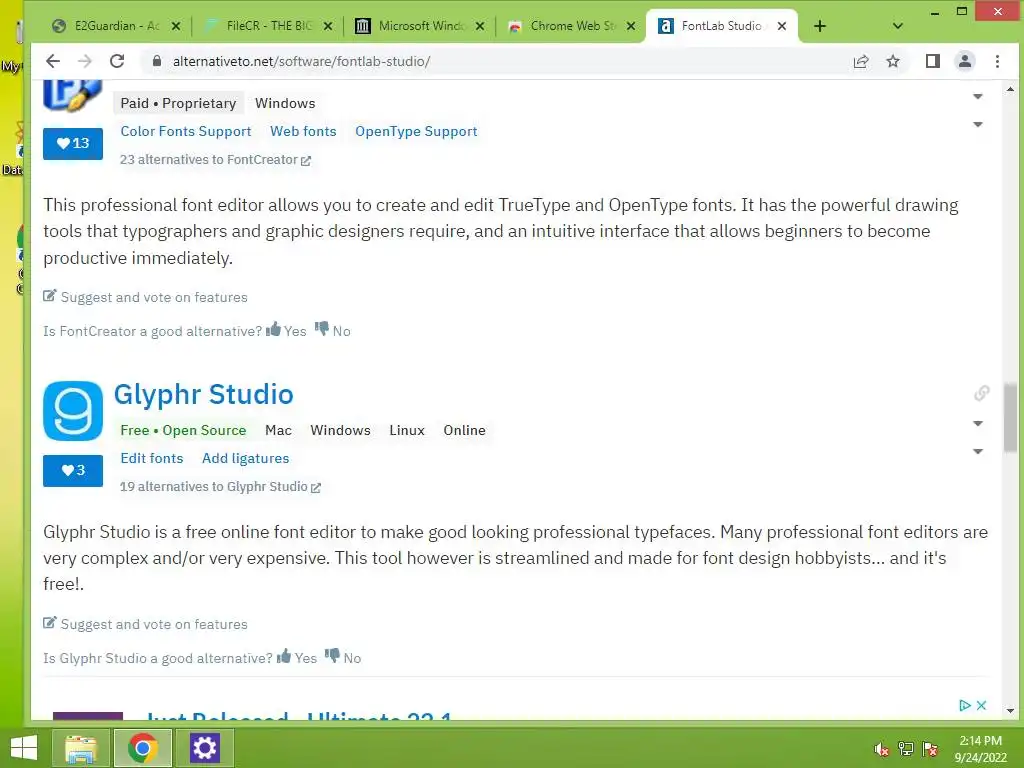Click the lock icon in the address bar
This screenshot has height=768, width=1024.
tap(156, 61)
